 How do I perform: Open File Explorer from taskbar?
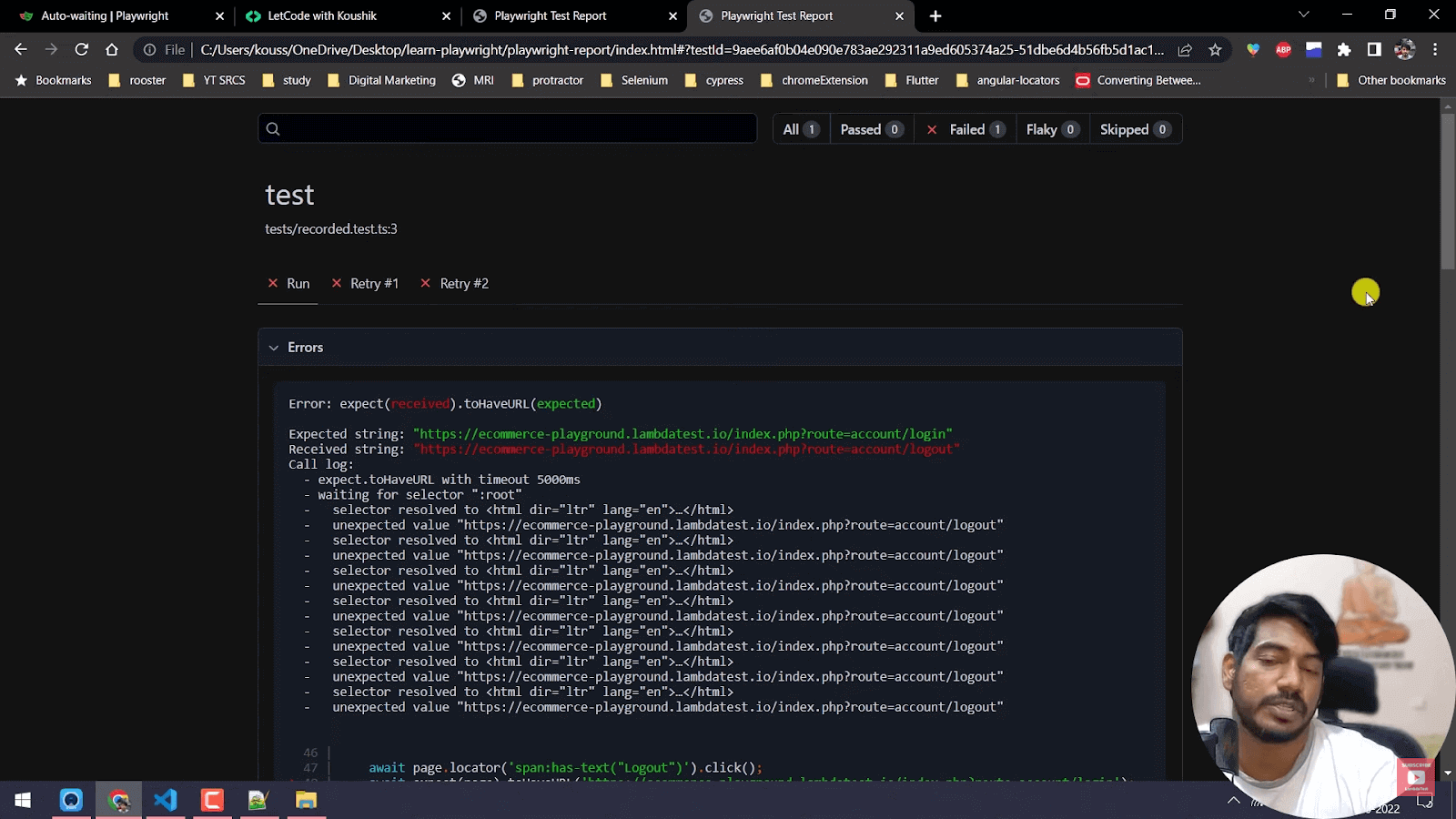tap(306, 800)
